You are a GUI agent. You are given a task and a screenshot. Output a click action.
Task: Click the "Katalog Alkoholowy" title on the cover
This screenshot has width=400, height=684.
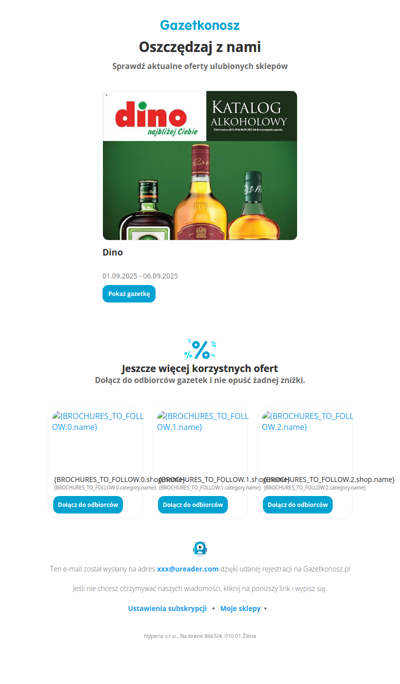coord(249,114)
